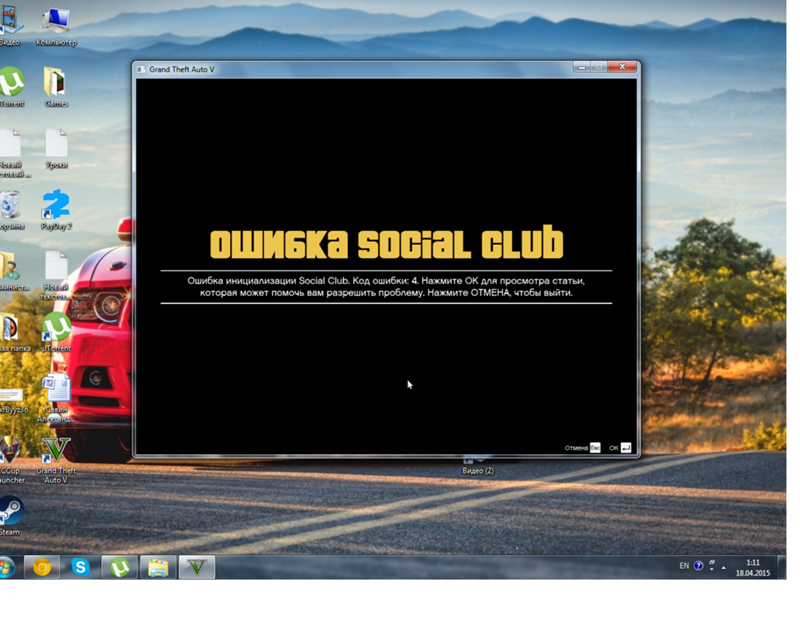Select the ICCup Launcher desktop shortcut

point(11,460)
